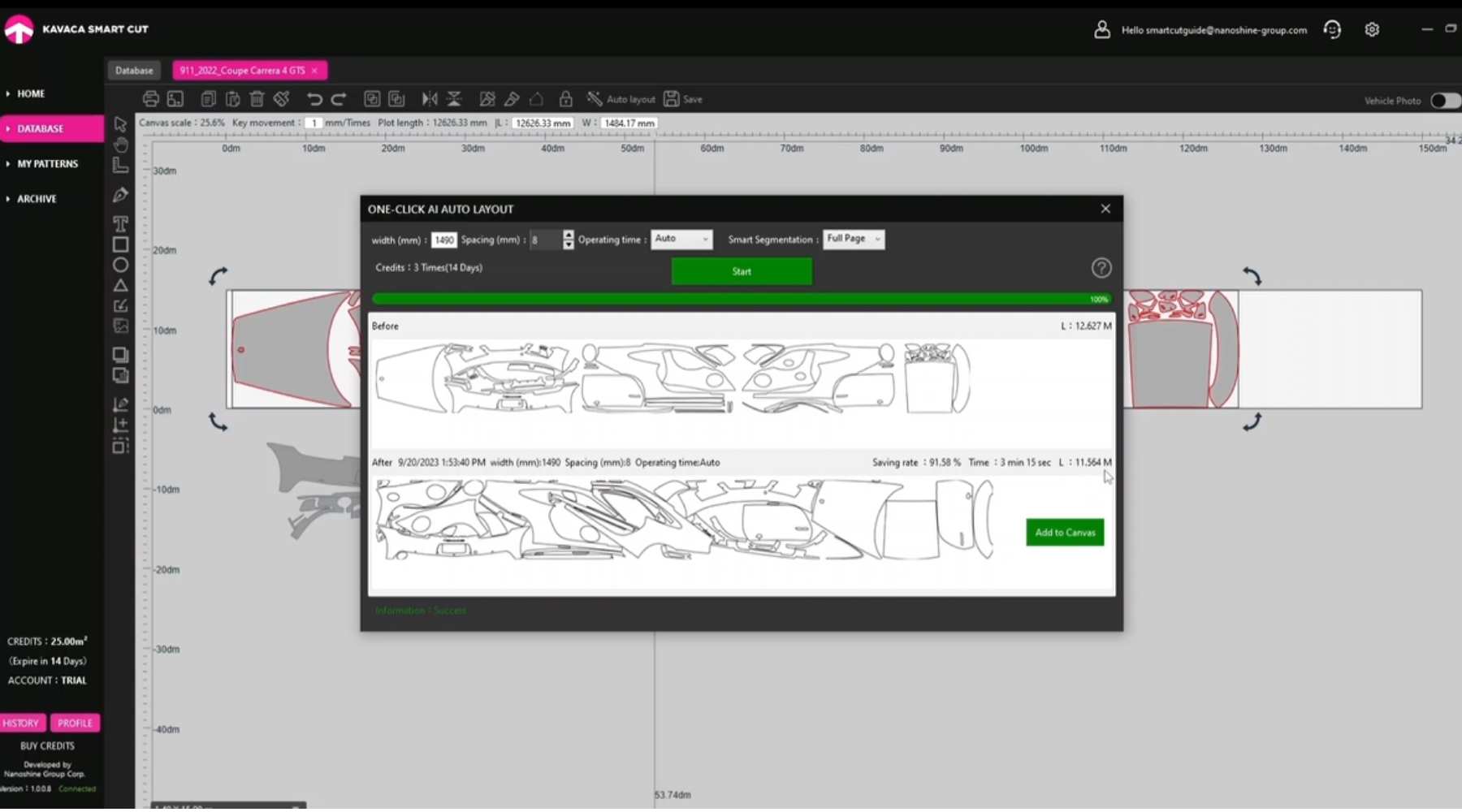Open settings gear in title bar
The height and width of the screenshot is (812, 1462).
tap(1372, 29)
